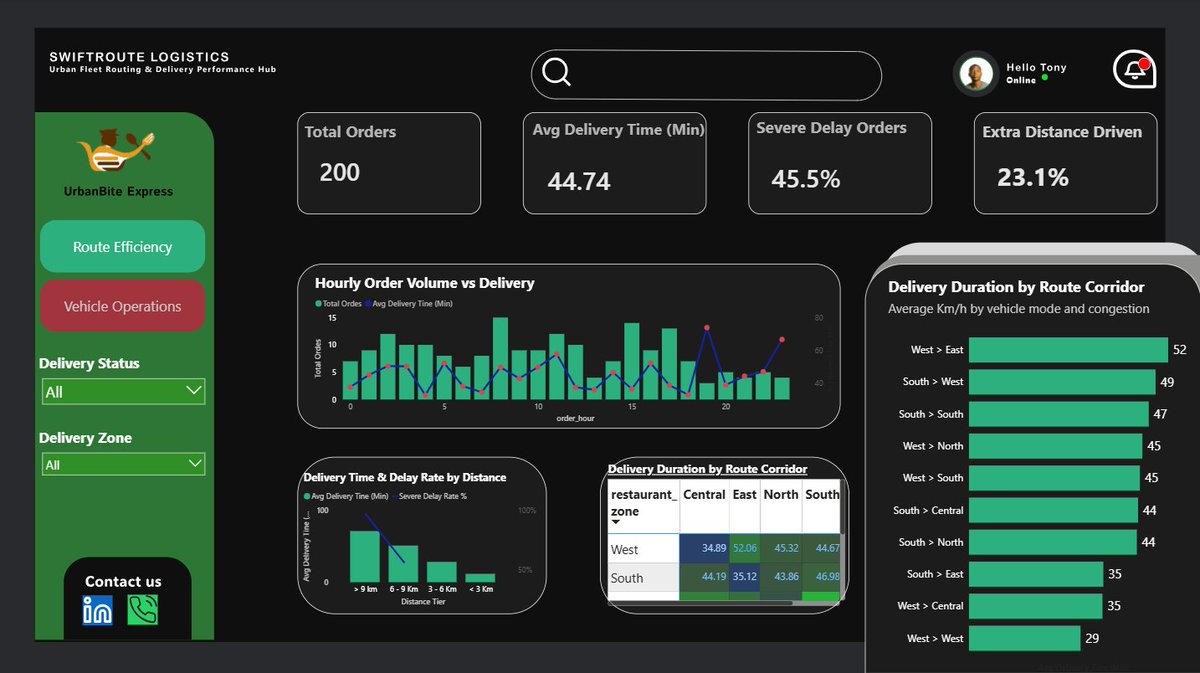Image resolution: width=1200 pixels, height=673 pixels.
Task: Click the 35.12 matrix cell
Action: click(x=745, y=578)
